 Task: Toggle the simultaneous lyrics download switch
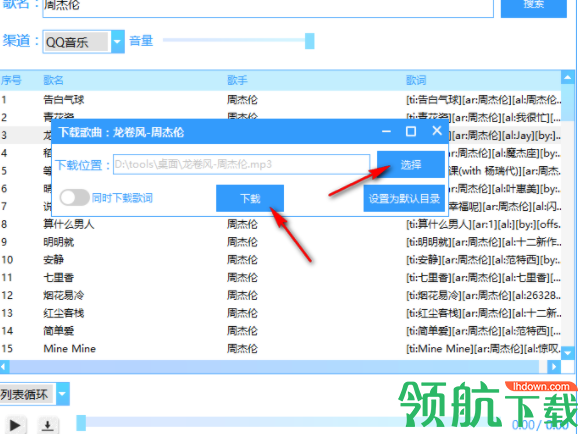click(75, 198)
